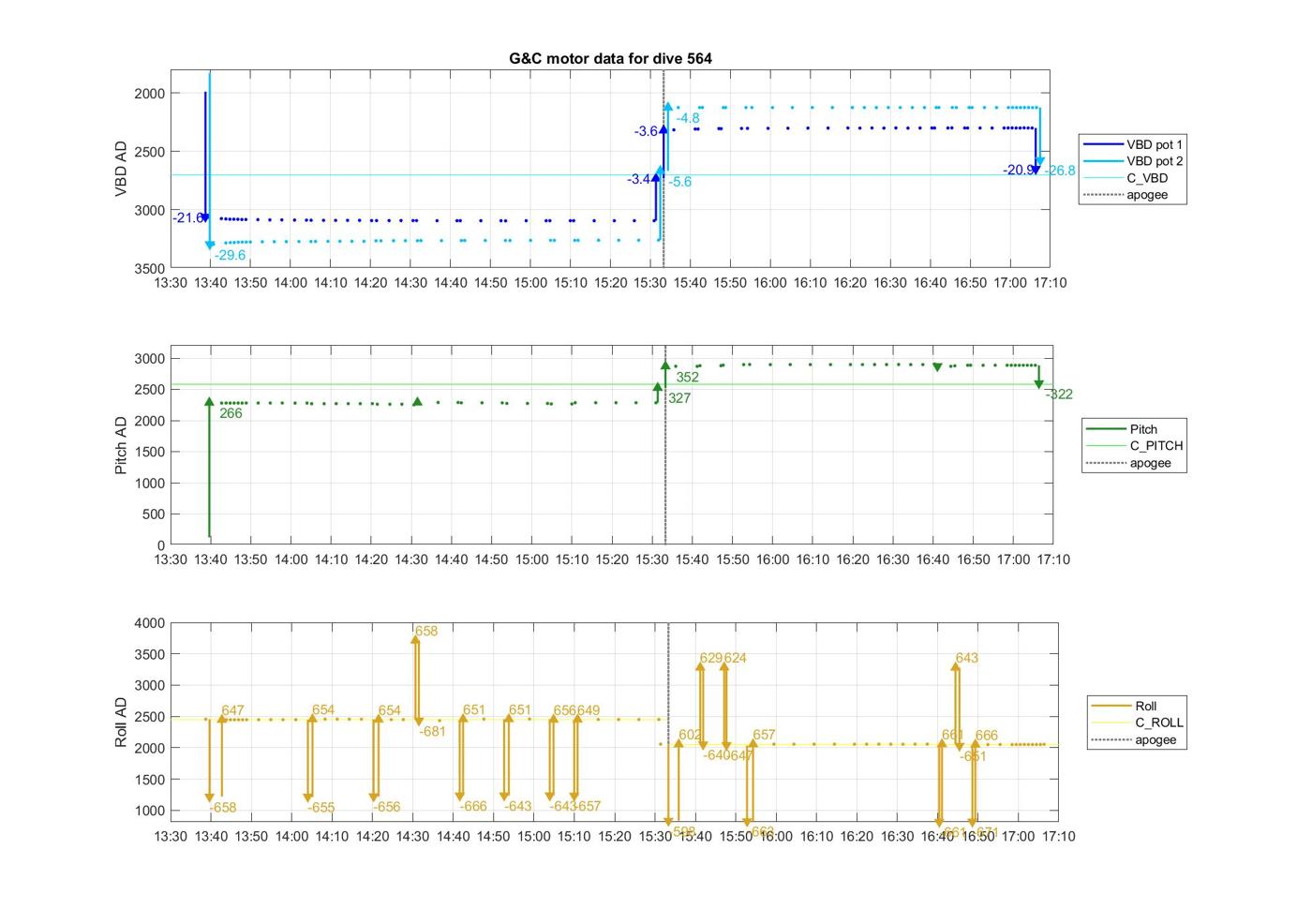Click the title "G&C motor data for dive 564"
Screen dimensions: 1312x924
pos(610,58)
